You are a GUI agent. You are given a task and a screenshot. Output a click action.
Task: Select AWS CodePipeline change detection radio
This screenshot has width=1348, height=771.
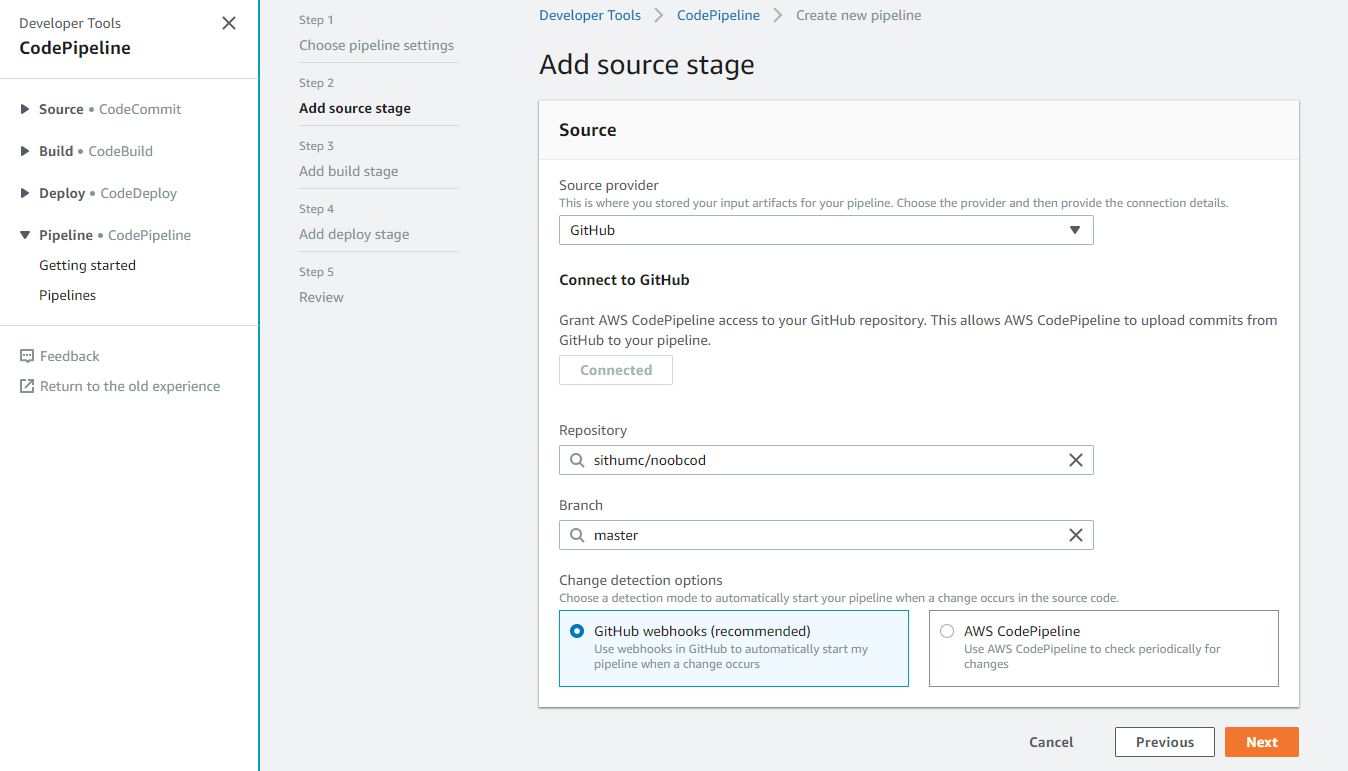pyautogui.click(x=947, y=631)
